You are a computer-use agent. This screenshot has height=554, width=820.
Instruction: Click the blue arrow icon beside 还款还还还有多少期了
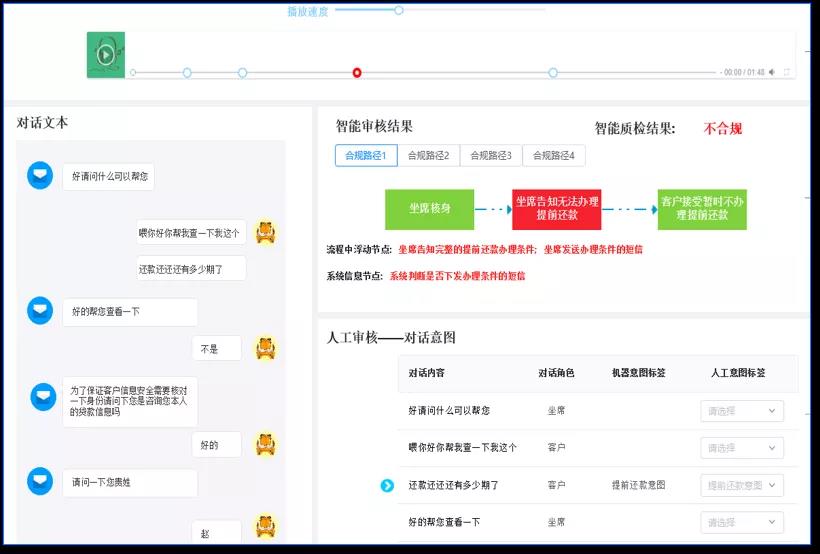click(x=387, y=486)
